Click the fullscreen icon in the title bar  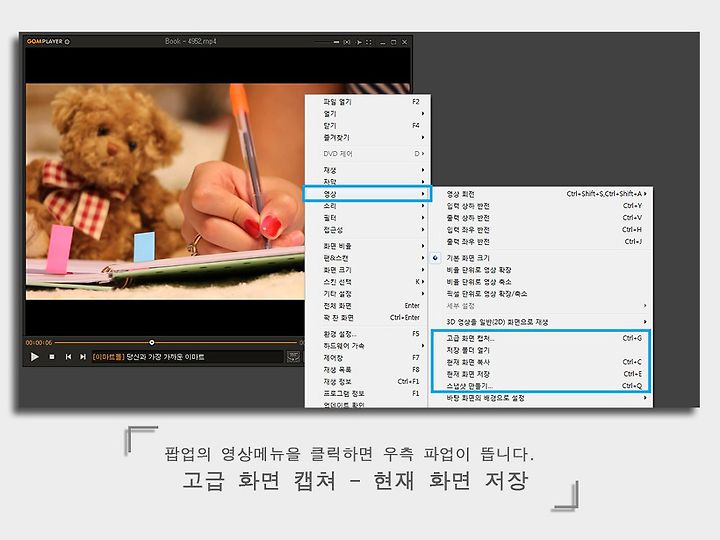pos(369,42)
